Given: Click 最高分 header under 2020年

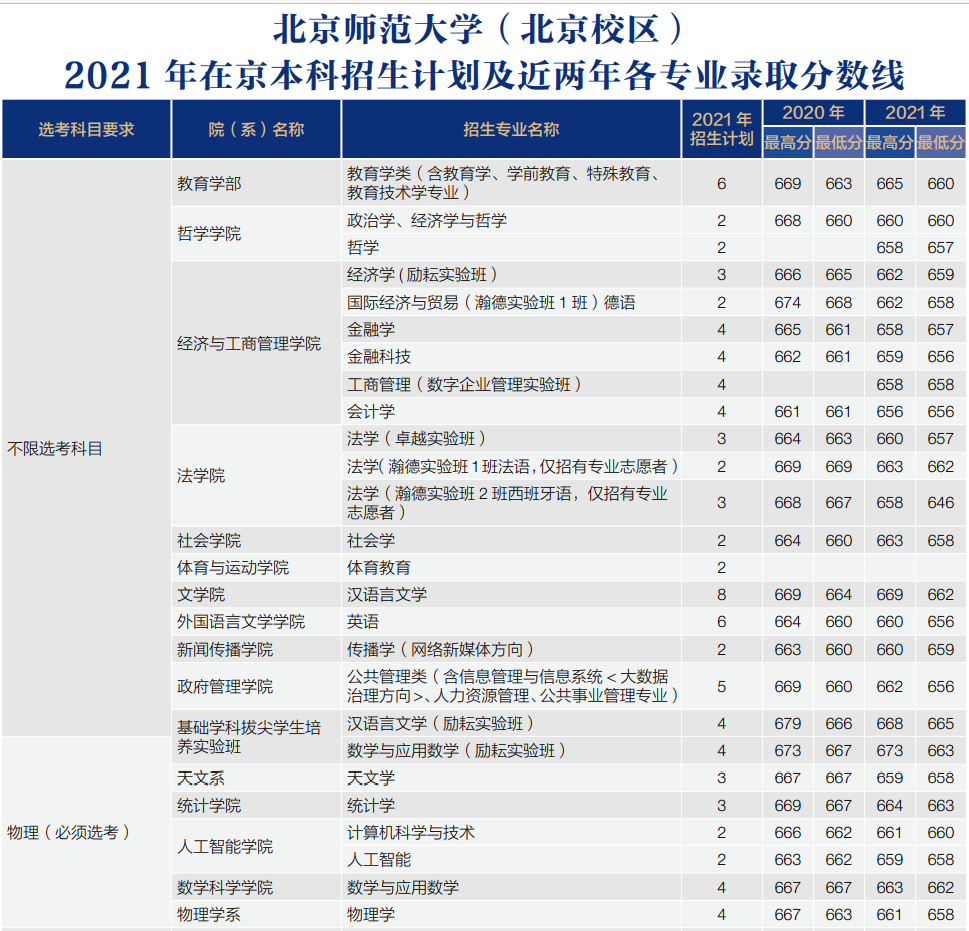Looking at the screenshot, I should click(x=788, y=143).
